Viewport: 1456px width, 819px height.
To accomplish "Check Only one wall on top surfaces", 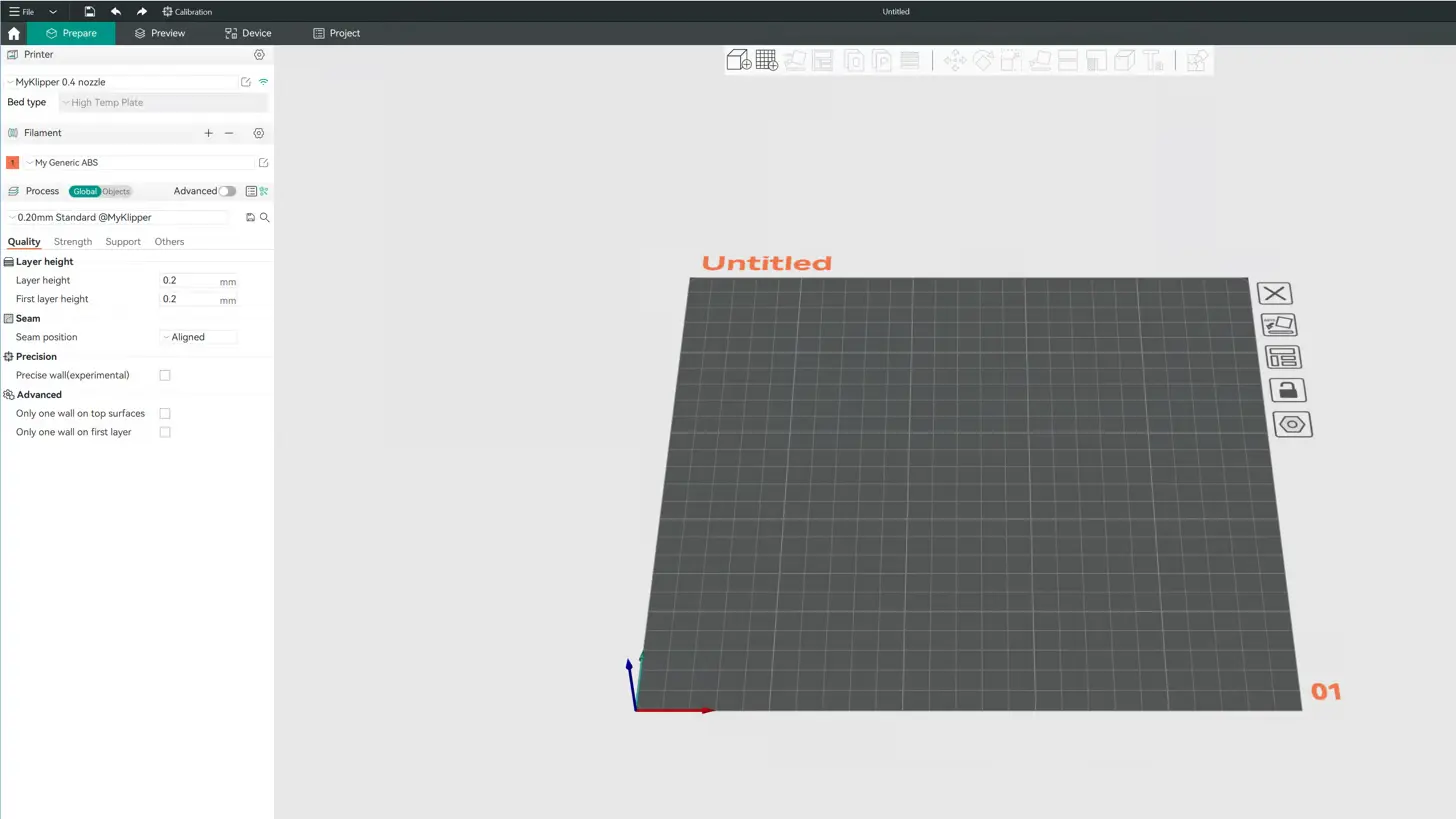I will pos(165,413).
